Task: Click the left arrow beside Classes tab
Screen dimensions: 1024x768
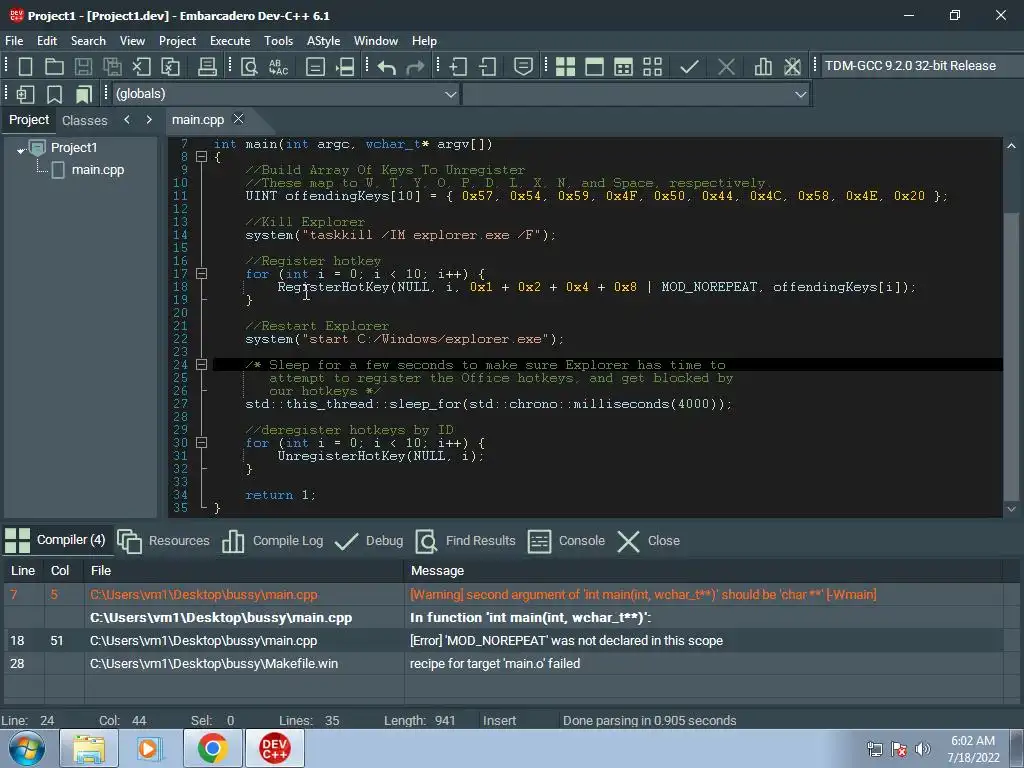Action: coord(127,120)
